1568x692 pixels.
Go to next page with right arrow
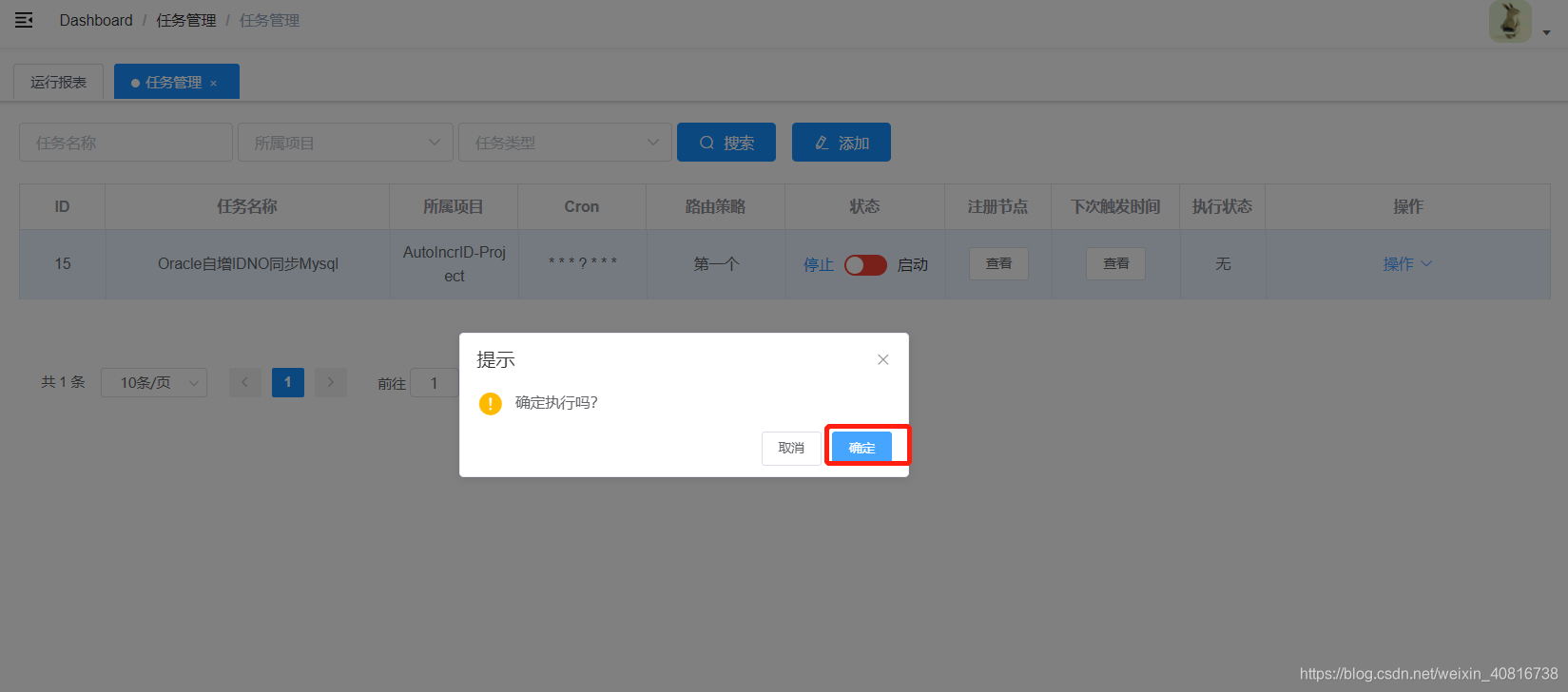[331, 382]
